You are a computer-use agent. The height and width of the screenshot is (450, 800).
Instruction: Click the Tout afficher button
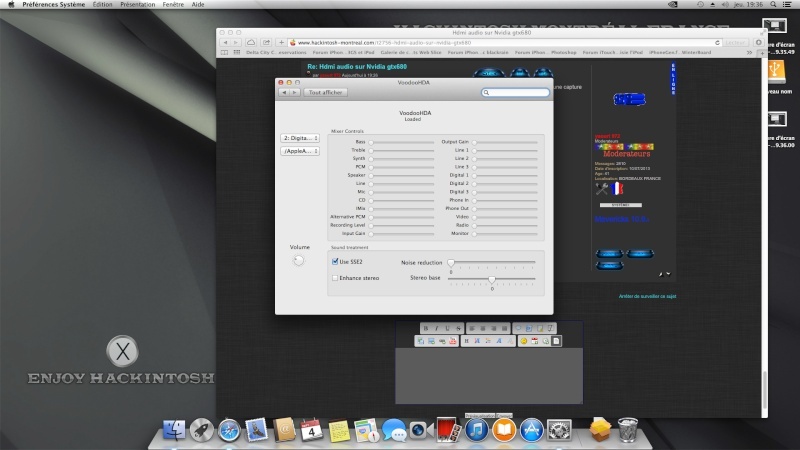325,92
